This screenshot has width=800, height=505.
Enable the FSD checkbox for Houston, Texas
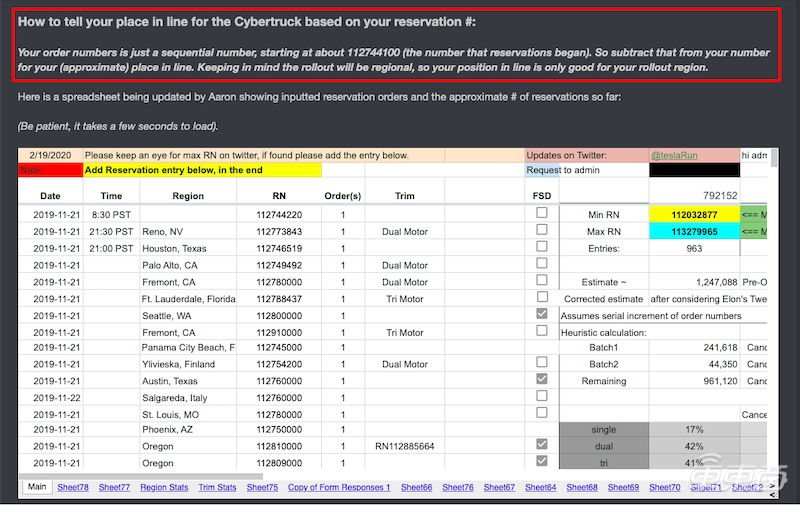pos(542,247)
